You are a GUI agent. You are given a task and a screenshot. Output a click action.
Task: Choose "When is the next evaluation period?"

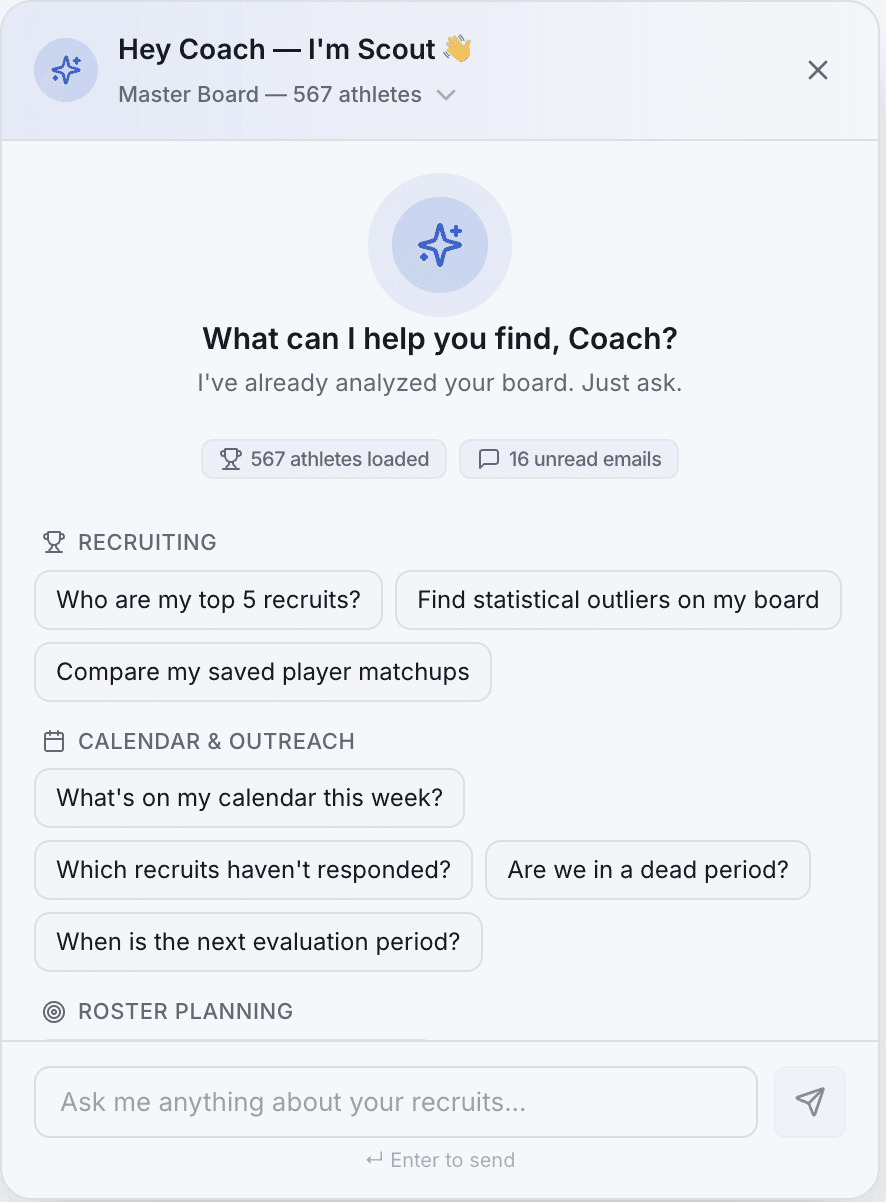[x=258, y=942]
